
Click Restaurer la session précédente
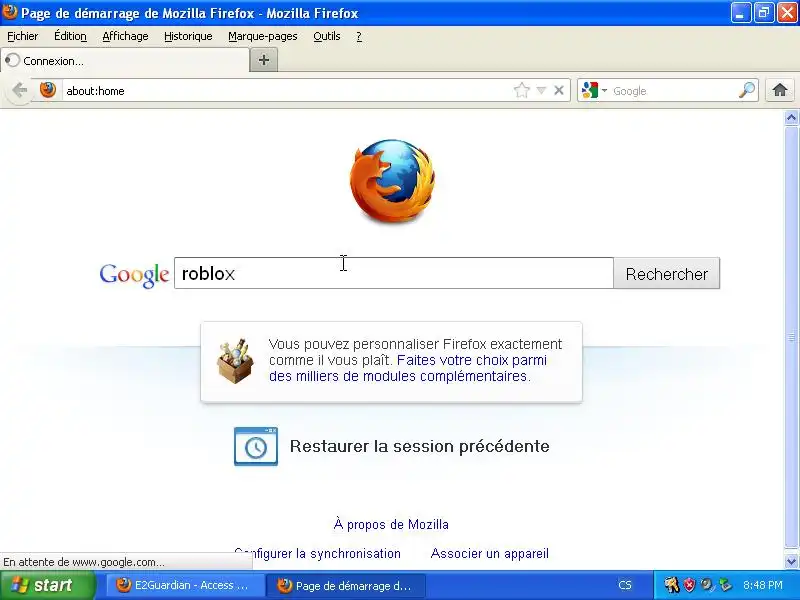(419, 446)
